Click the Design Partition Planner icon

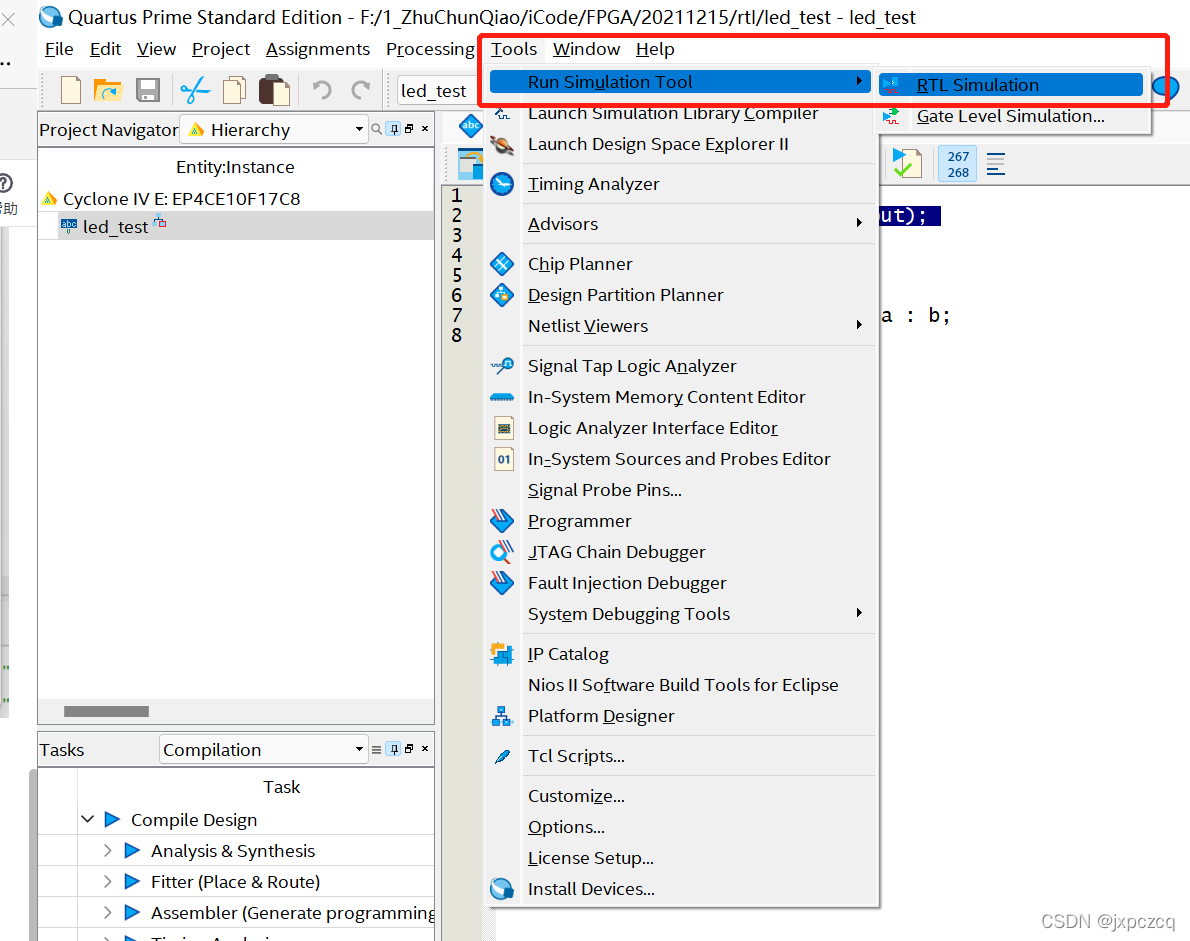pyautogui.click(x=502, y=294)
